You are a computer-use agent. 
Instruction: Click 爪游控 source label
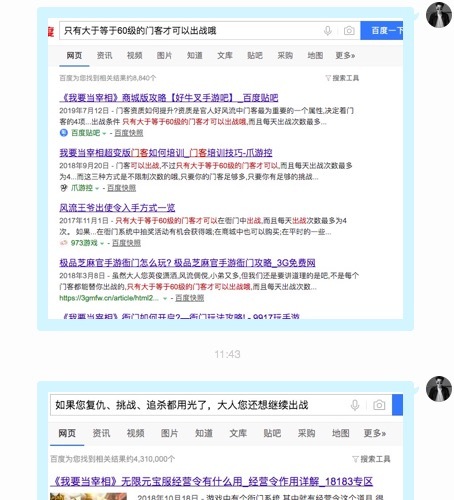82,188
